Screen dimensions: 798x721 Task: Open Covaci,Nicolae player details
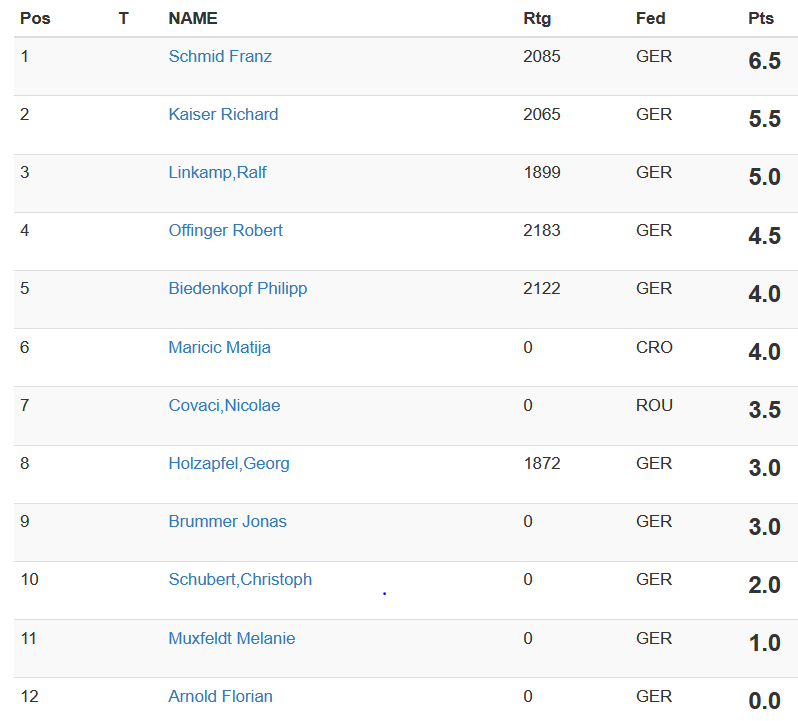(224, 406)
